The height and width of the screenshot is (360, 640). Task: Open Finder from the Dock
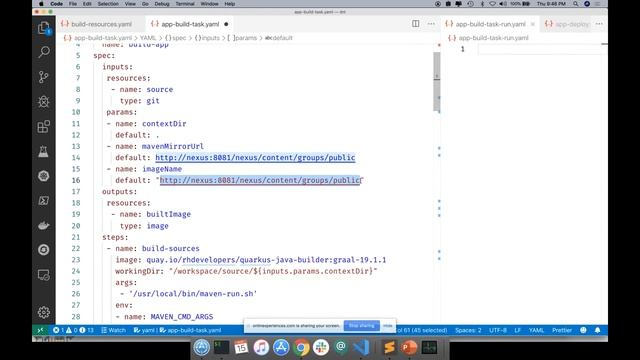pos(201,347)
